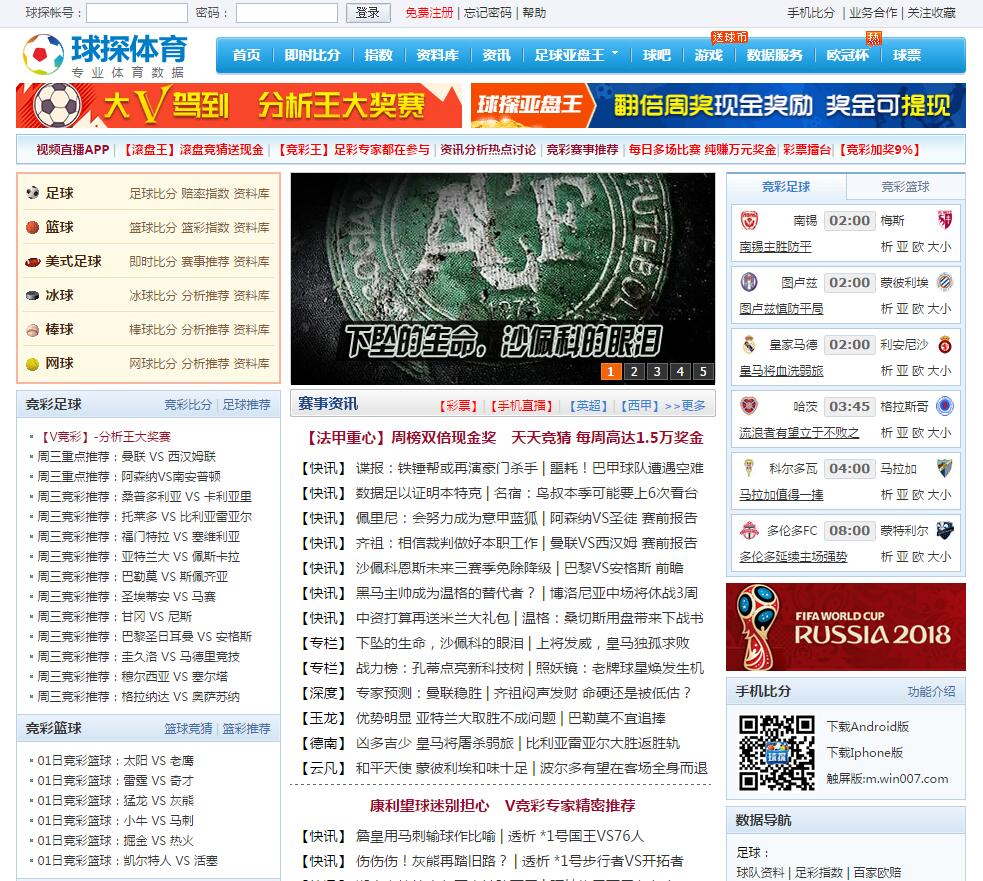Click the 忘记密码 link
The image size is (983, 881).
pos(488,13)
